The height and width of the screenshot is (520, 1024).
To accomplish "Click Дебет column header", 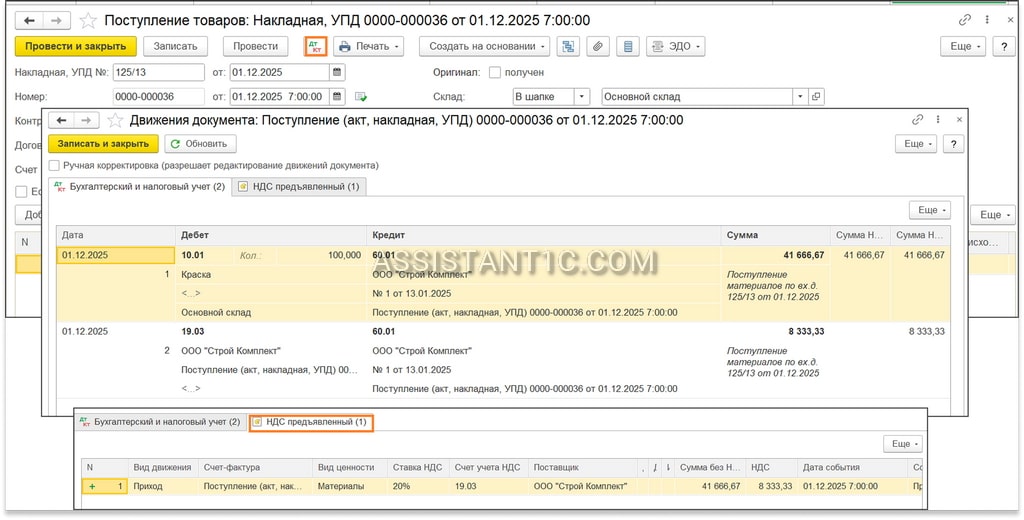I will pyautogui.click(x=271, y=235).
